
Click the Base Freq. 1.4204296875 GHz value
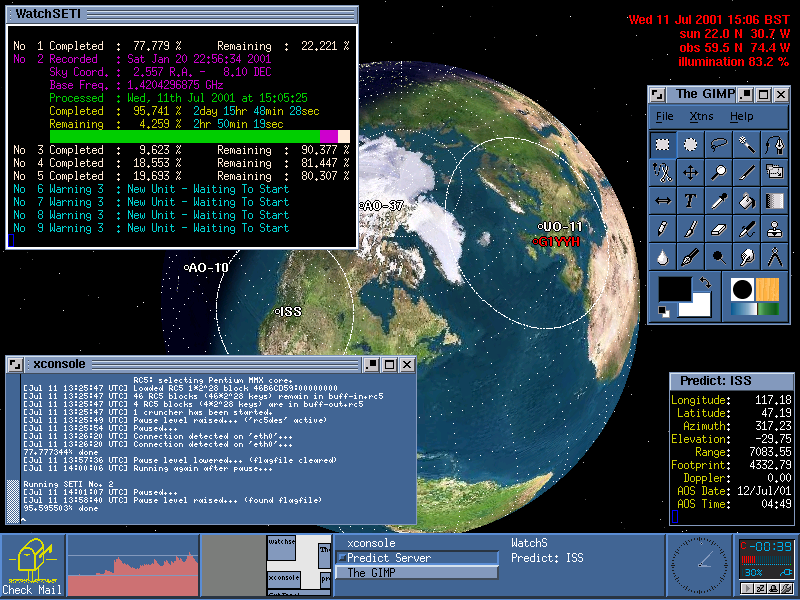175,85
